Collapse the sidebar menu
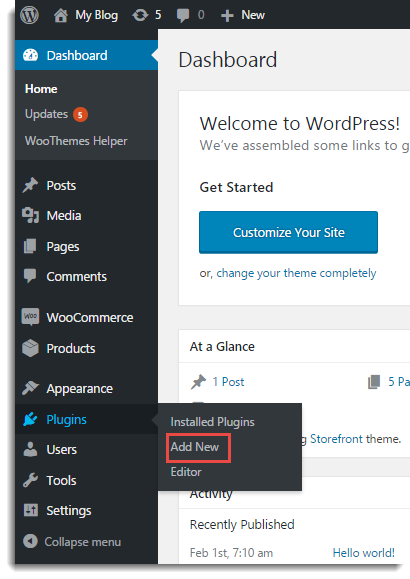 coord(72,542)
